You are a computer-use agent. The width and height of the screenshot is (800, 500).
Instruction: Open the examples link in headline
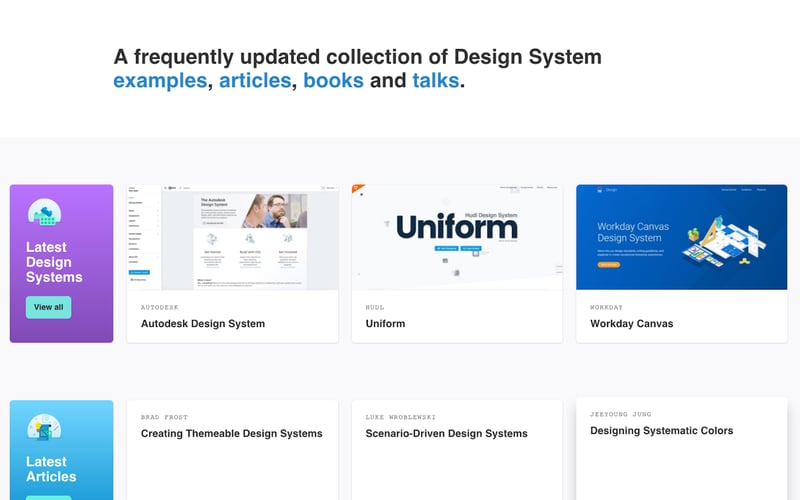pos(160,81)
